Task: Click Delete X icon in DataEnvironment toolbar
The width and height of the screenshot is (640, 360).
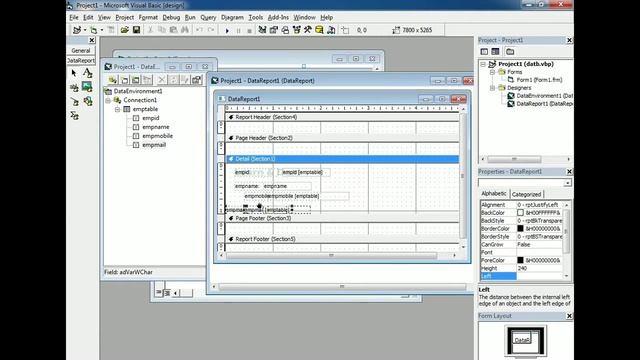Action: click(162, 80)
